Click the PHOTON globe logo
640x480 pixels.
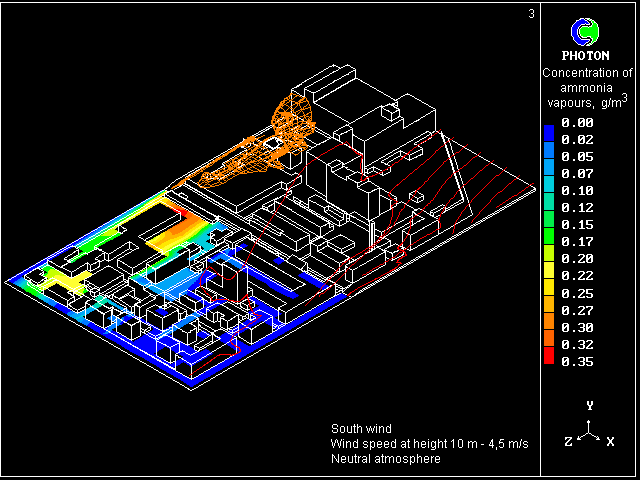pos(583,30)
